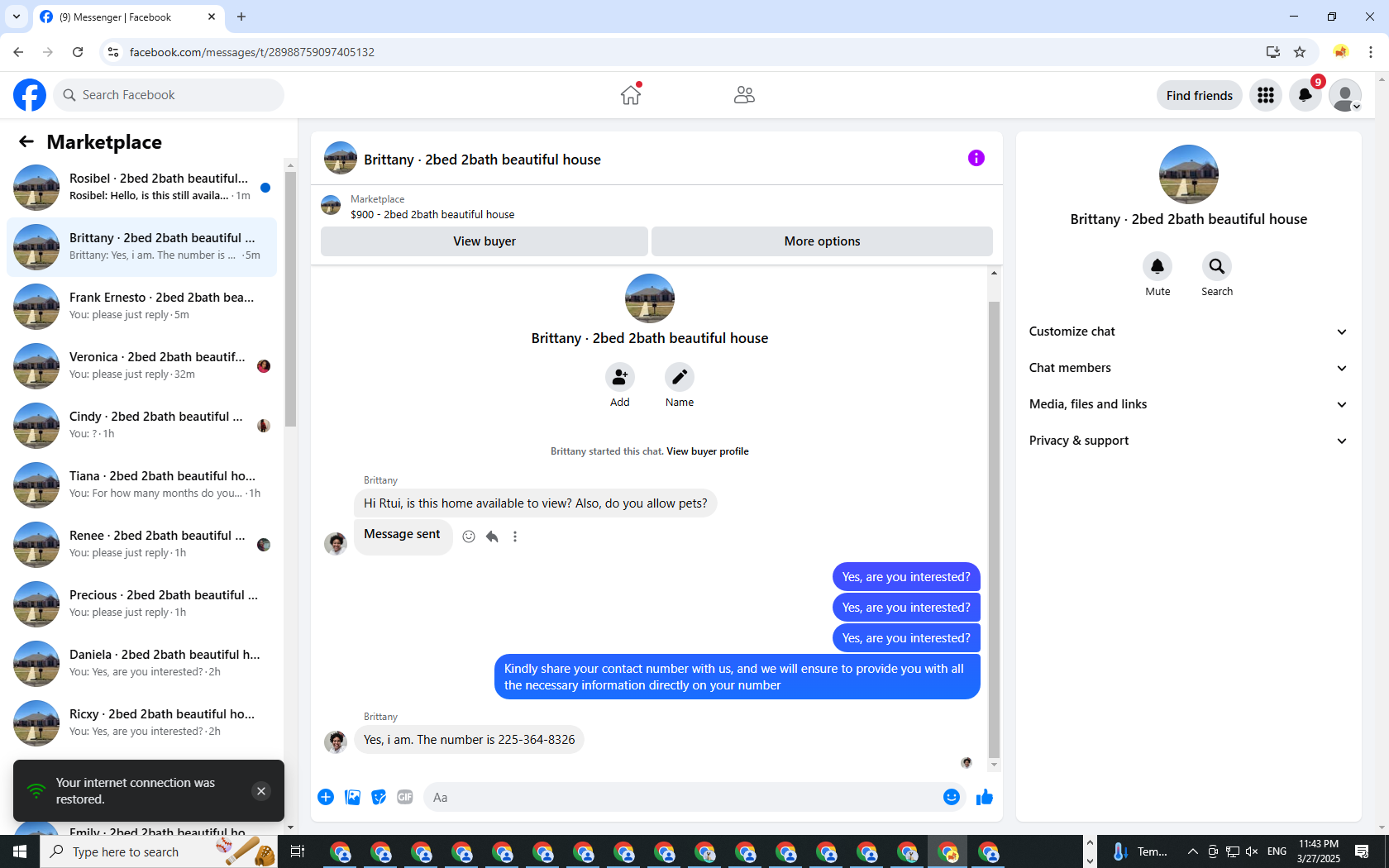The height and width of the screenshot is (868, 1389).
Task: Click the browser address bar URL
Action: click(x=252, y=52)
